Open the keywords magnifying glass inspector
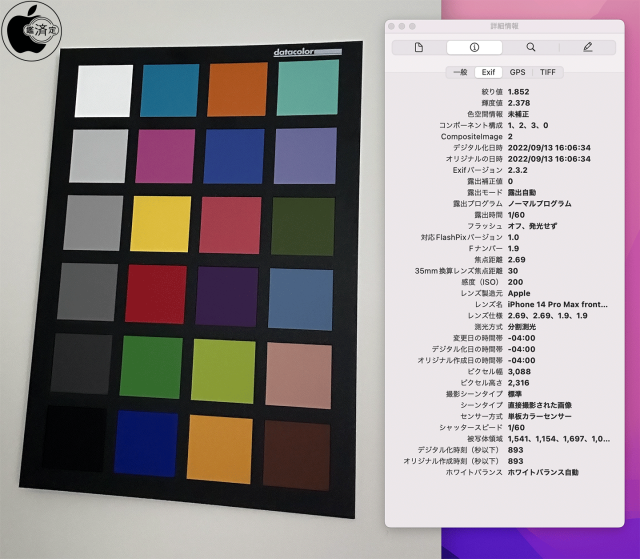 click(530, 47)
